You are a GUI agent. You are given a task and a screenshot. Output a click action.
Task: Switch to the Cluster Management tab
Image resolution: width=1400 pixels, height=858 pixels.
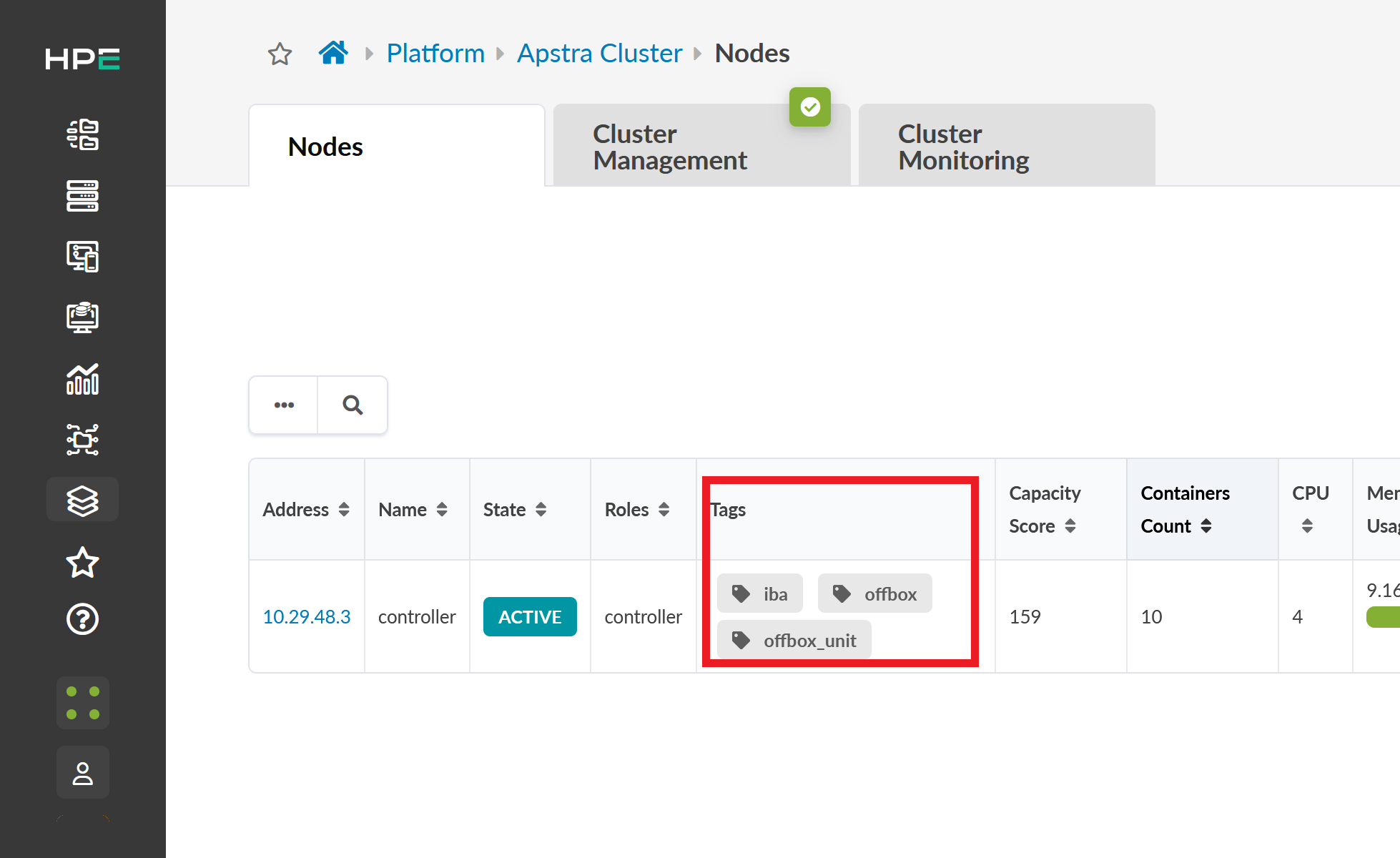pos(701,147)
